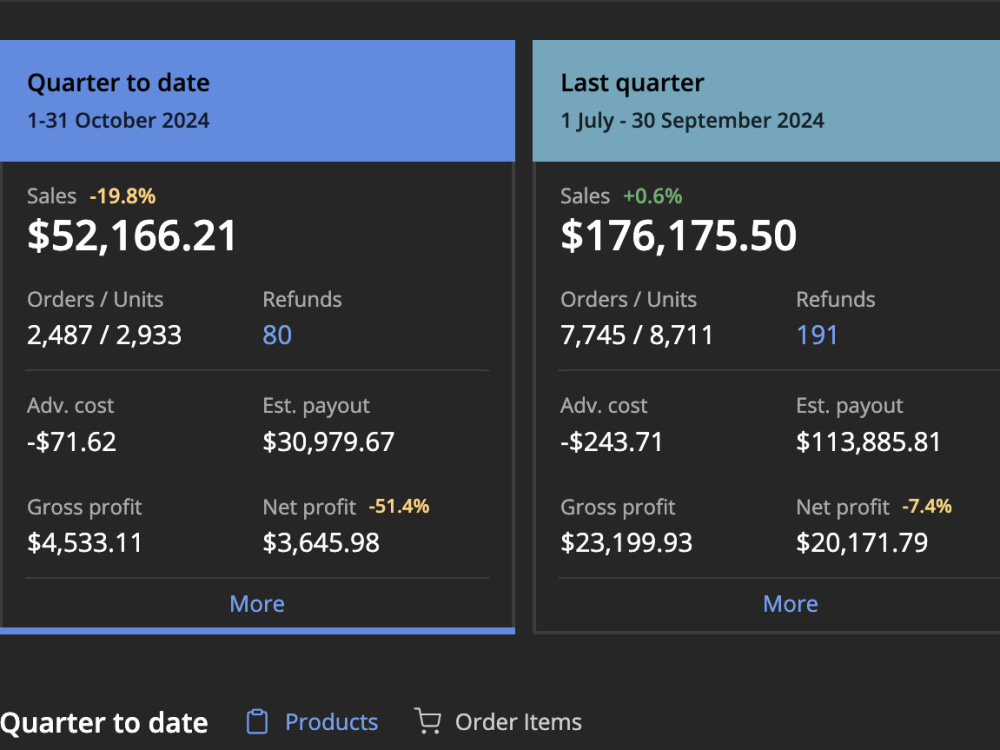
Task: Click the -51.4% net profit change
Action: coord(399,506)
